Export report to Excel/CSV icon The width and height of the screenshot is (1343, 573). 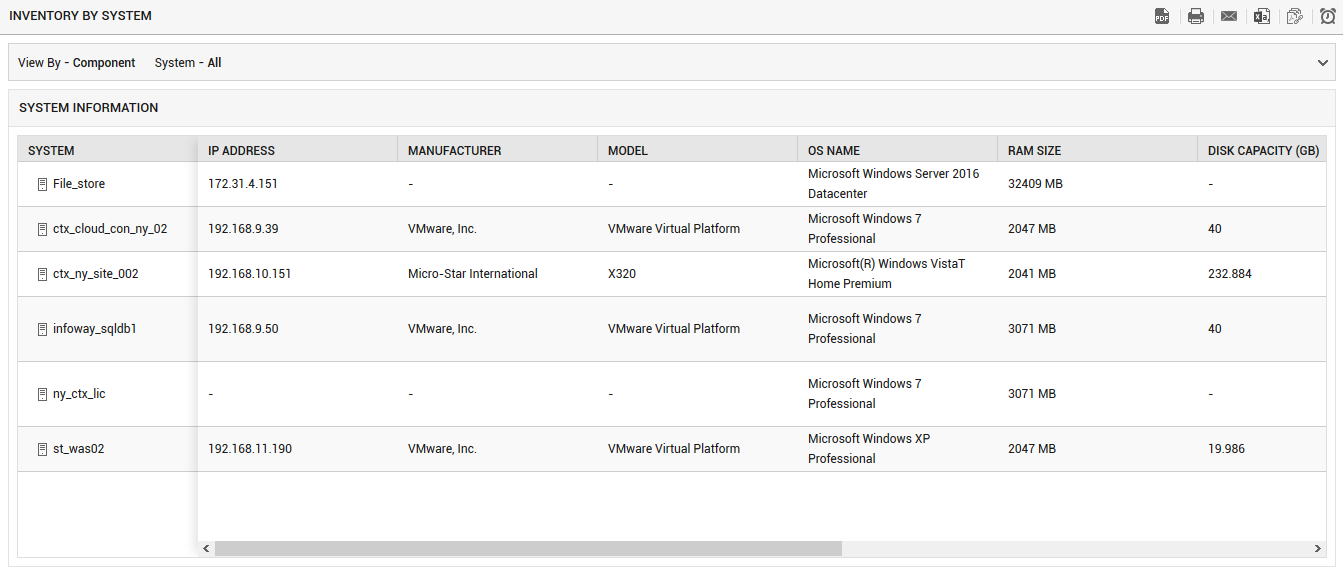pyautogui.click(x=1262, y=16)
